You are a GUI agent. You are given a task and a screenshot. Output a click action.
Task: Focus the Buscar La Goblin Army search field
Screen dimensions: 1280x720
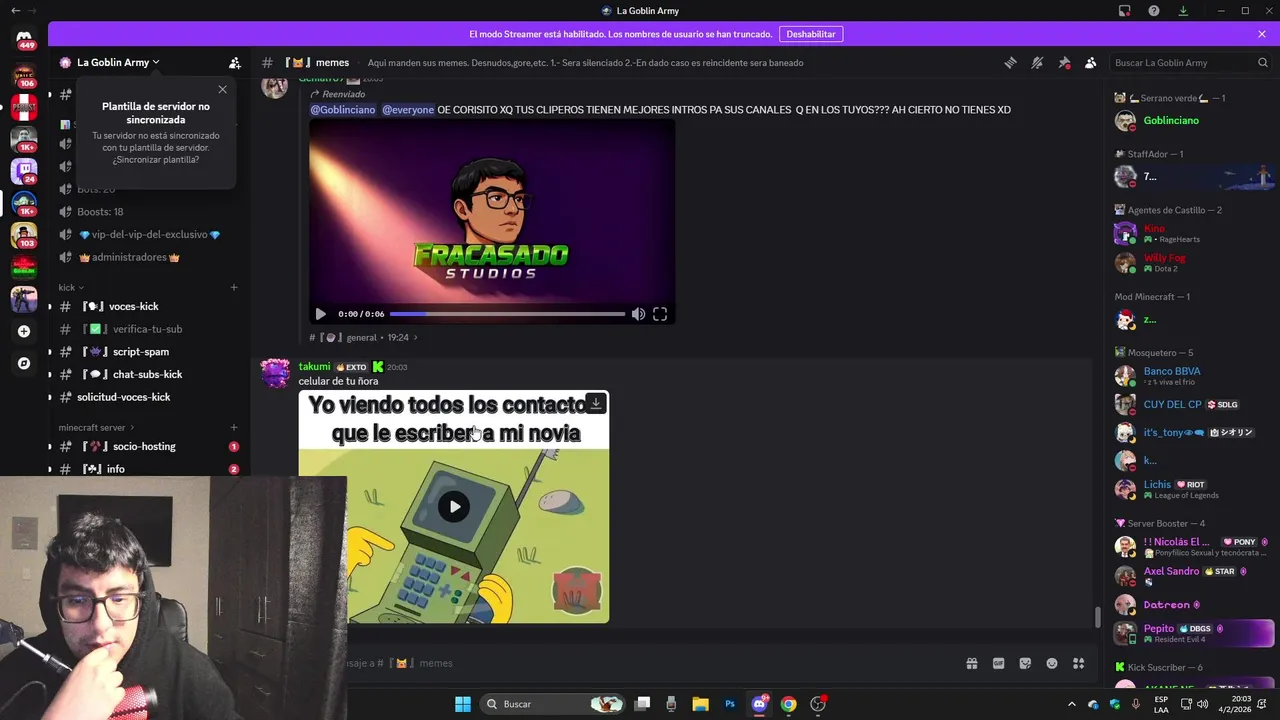pos(1190,62)
